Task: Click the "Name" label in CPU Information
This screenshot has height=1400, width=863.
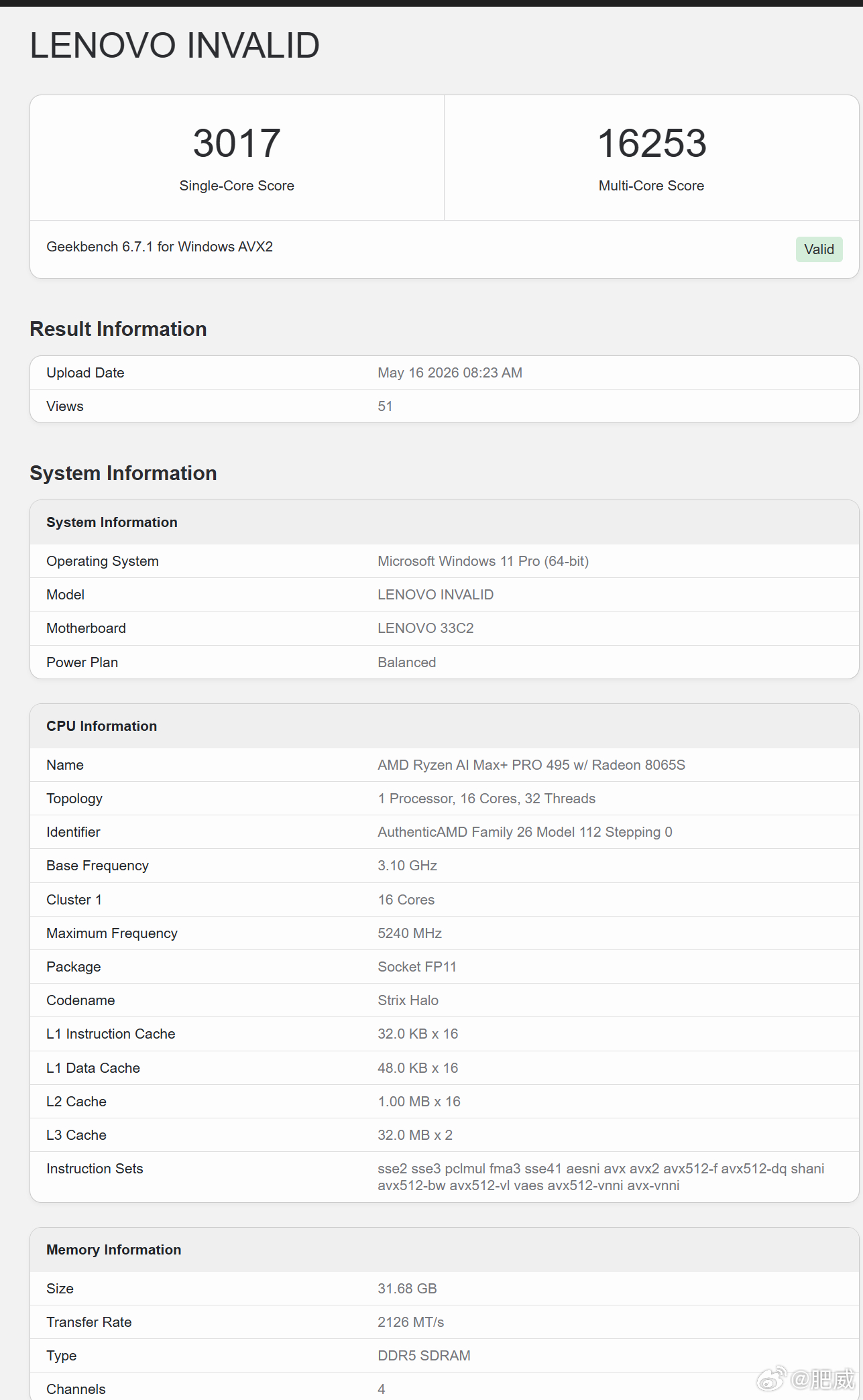Action: click(x=65, y=765)
